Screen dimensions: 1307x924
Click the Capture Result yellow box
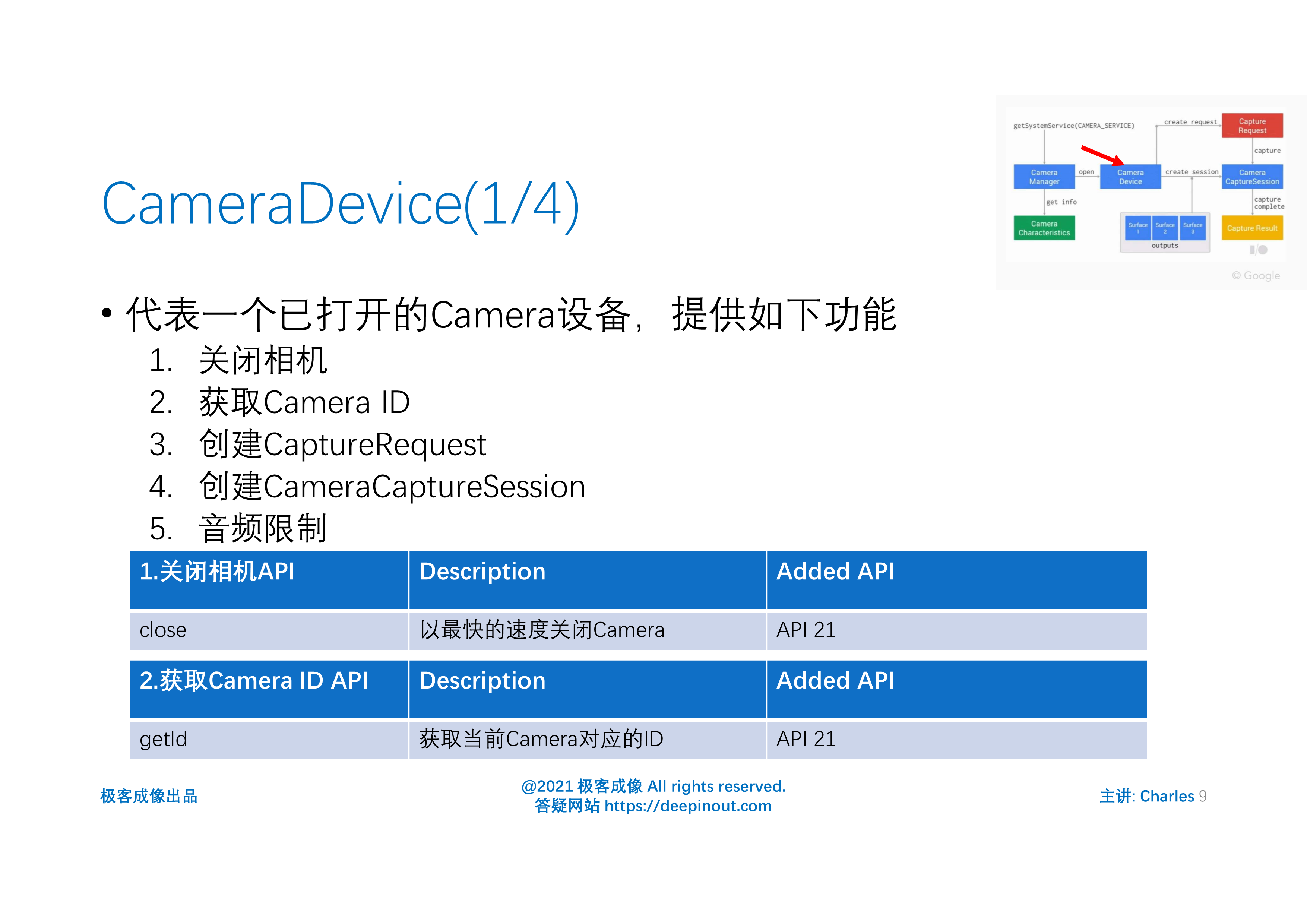tap(1252, 228)
